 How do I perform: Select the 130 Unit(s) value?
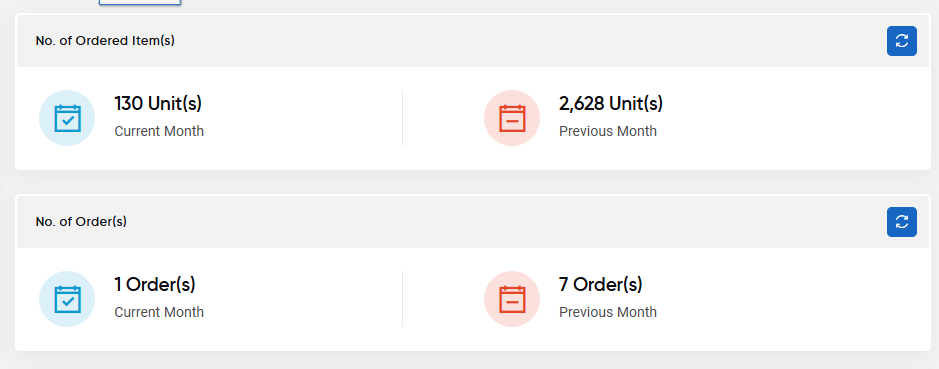click(x=158, y=104)
